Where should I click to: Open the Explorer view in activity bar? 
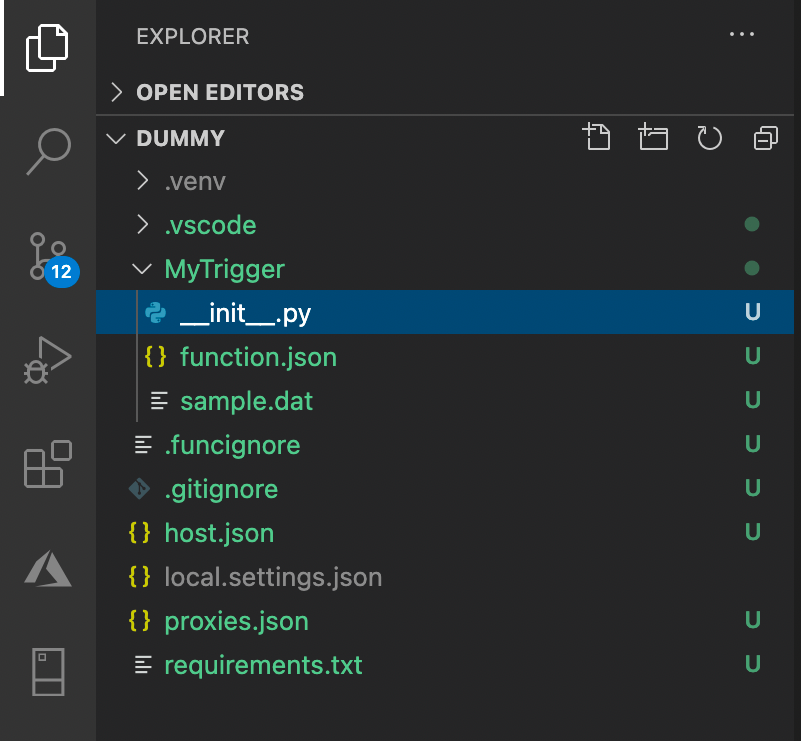pyautogui.click(x=47, y=48)
